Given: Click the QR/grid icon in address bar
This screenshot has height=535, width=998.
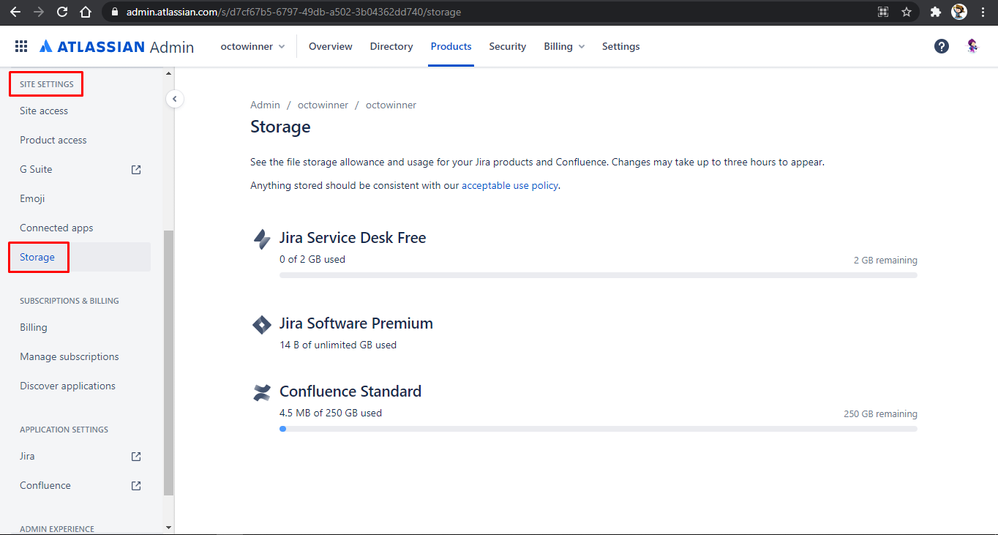Looking at the screenshot, I should (883, 12).
